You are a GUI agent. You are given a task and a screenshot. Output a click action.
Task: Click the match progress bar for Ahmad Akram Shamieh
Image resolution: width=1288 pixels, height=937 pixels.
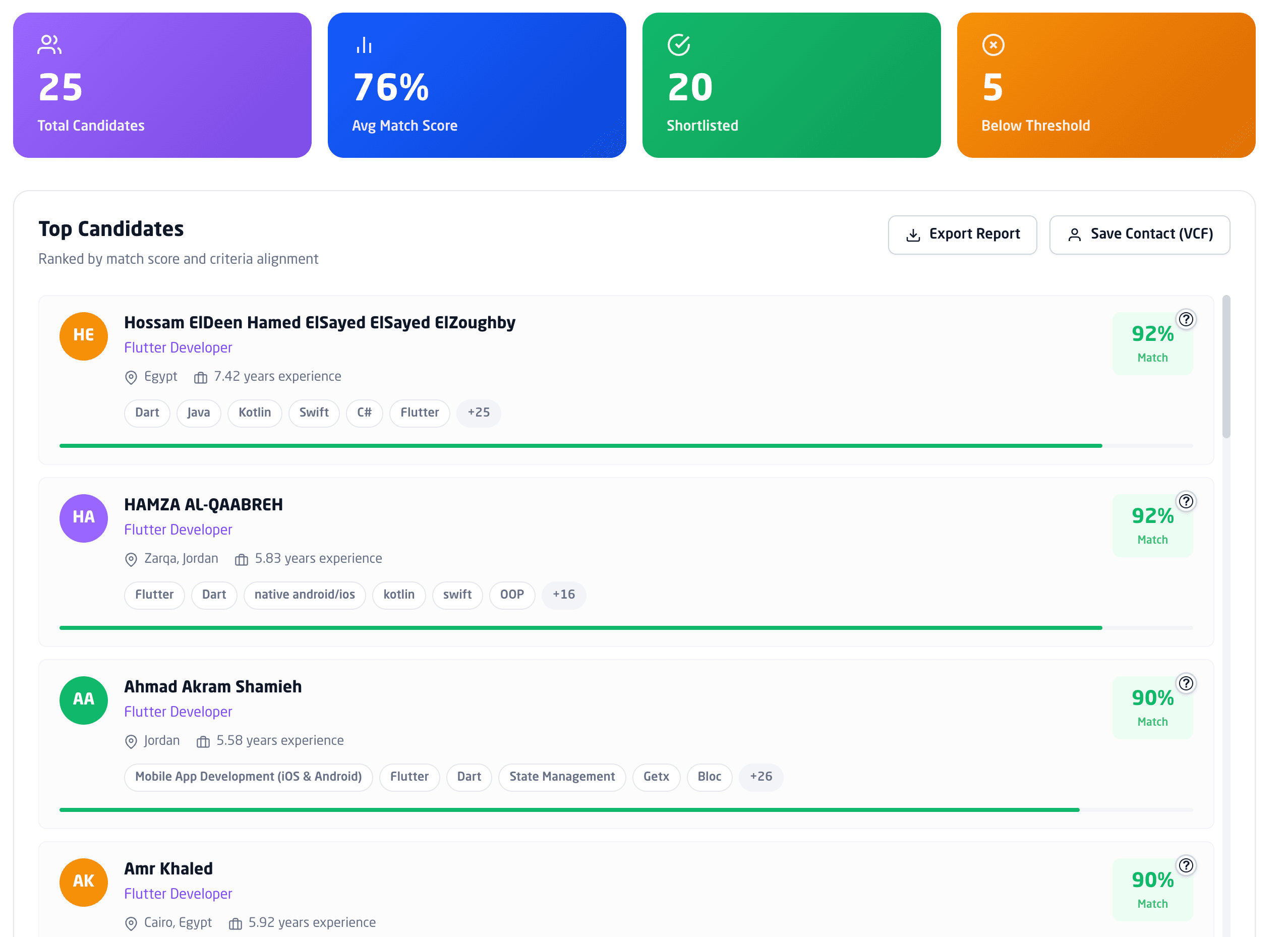pos(626,810)
